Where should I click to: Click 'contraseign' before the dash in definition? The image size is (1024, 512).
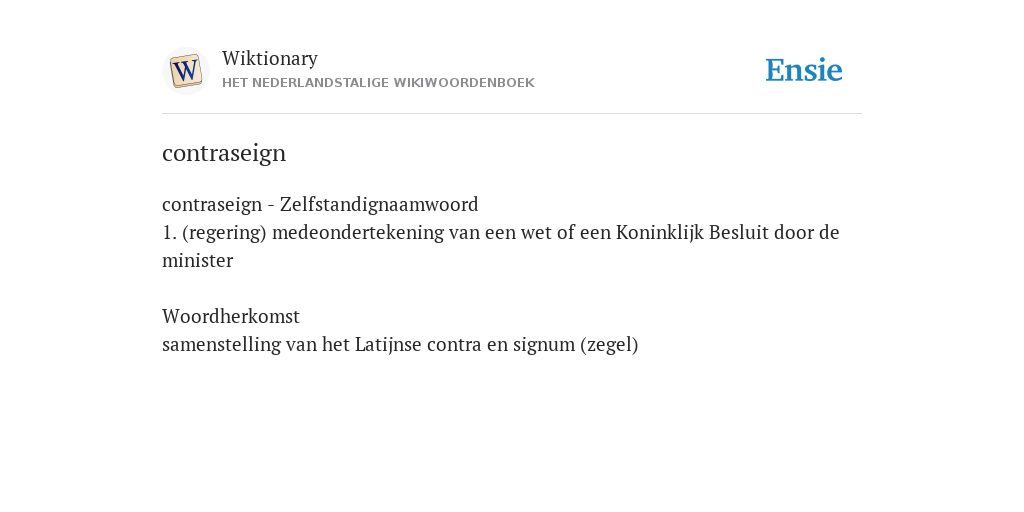pos(212,204)
